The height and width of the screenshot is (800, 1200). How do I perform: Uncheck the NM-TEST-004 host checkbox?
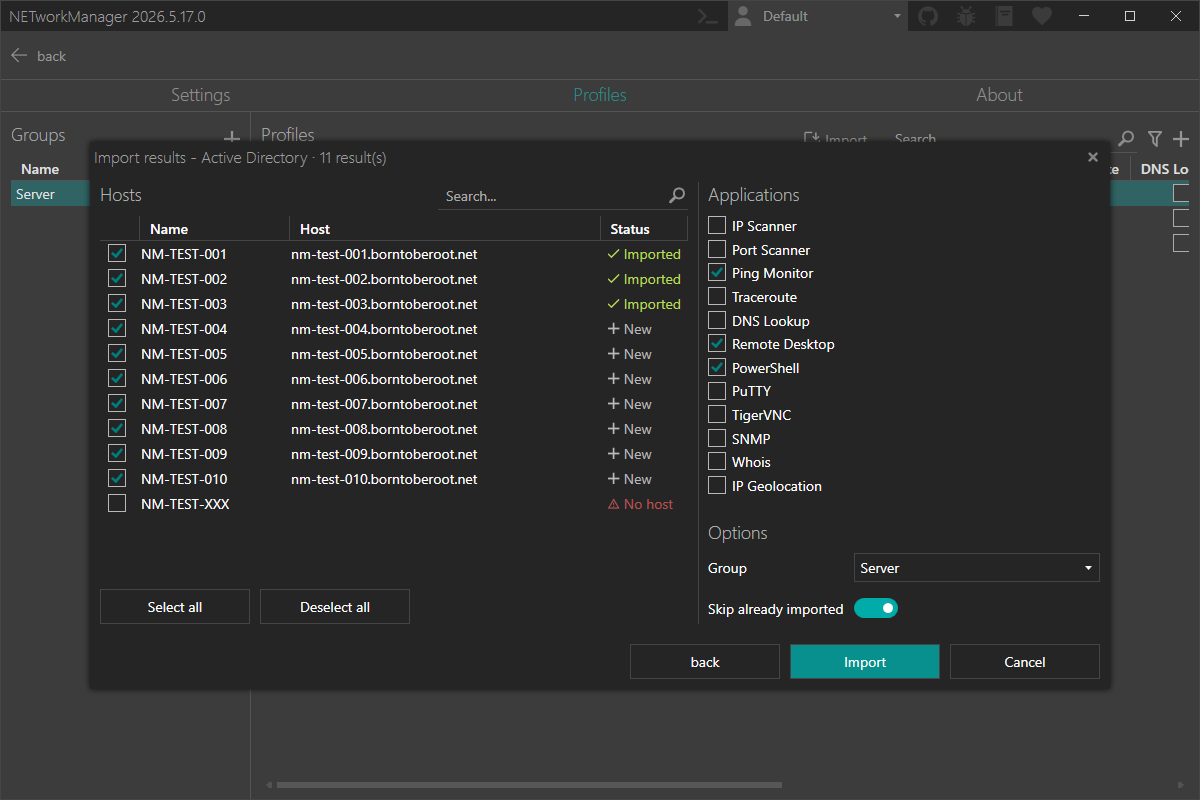coord(117,329)
